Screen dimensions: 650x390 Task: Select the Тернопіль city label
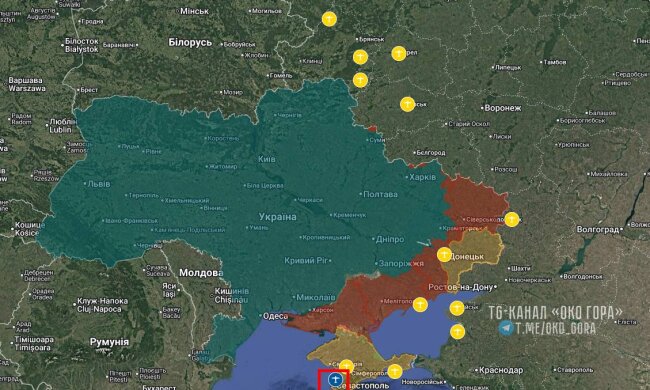144,195
